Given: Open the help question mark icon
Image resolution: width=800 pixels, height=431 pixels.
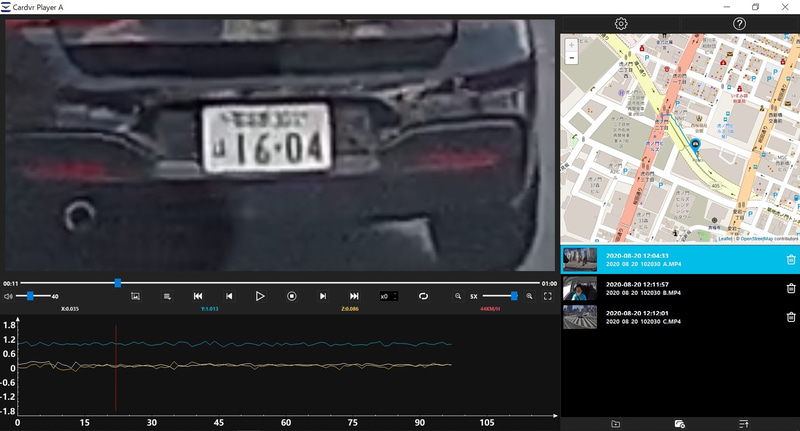Looking at the screenshot, I should click(739, 23).
